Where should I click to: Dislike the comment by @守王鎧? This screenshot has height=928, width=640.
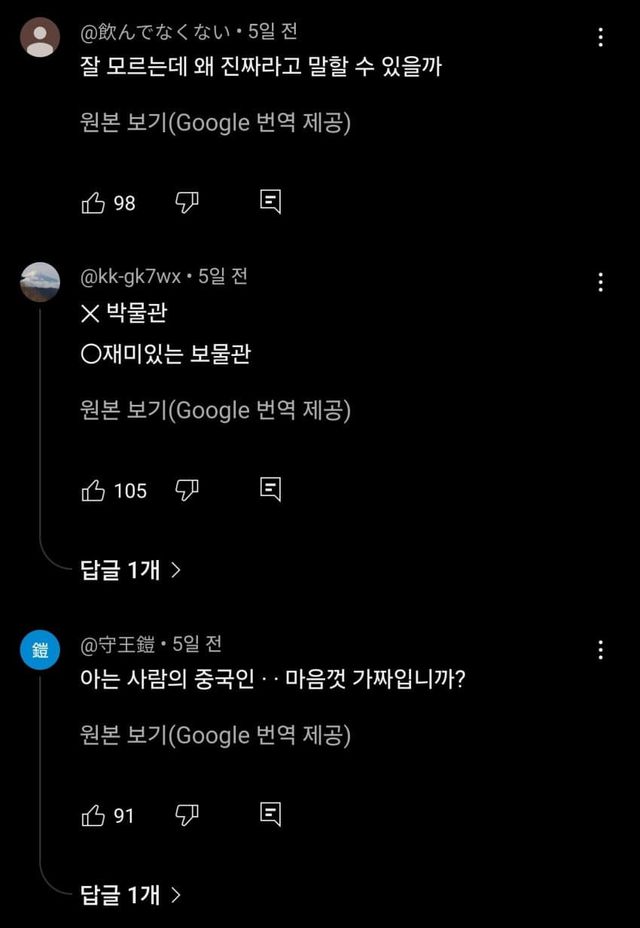click(x=188, y=816)
